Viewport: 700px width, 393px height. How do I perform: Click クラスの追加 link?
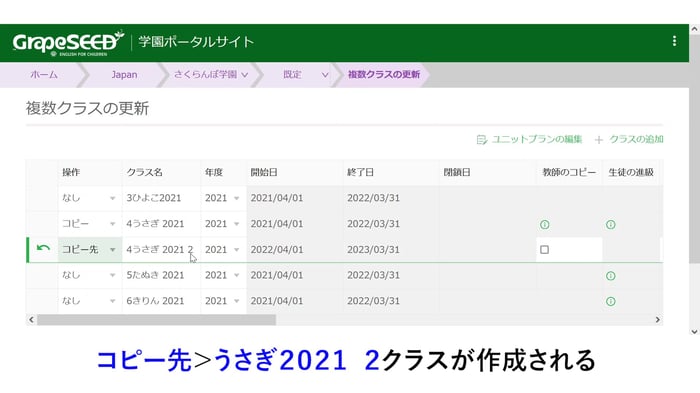(636, 139)
